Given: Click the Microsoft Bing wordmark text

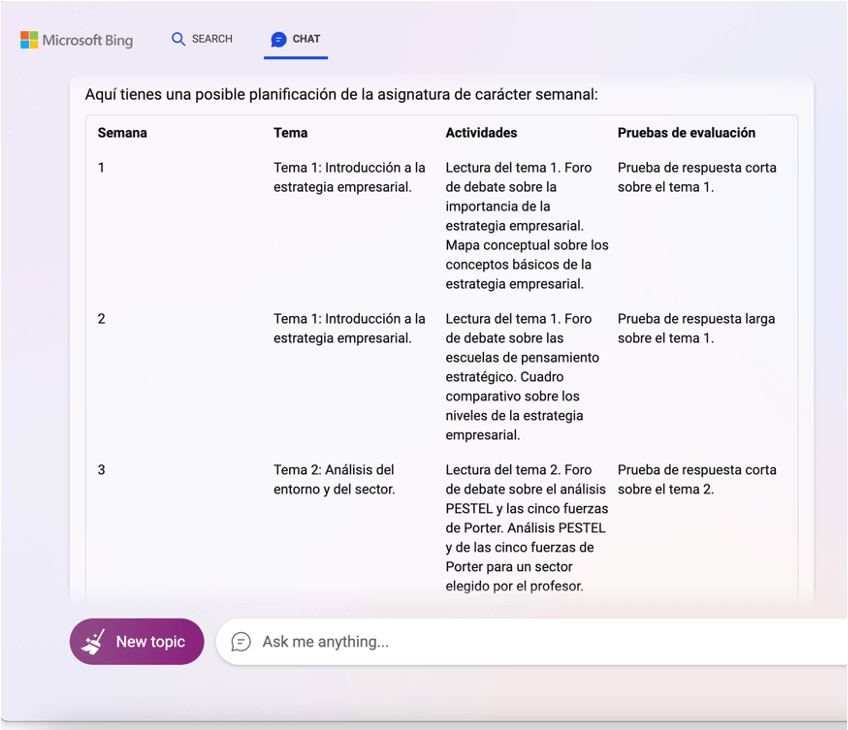Looking at the screenshot, I should pyautogui.click(x=88, y=41).
